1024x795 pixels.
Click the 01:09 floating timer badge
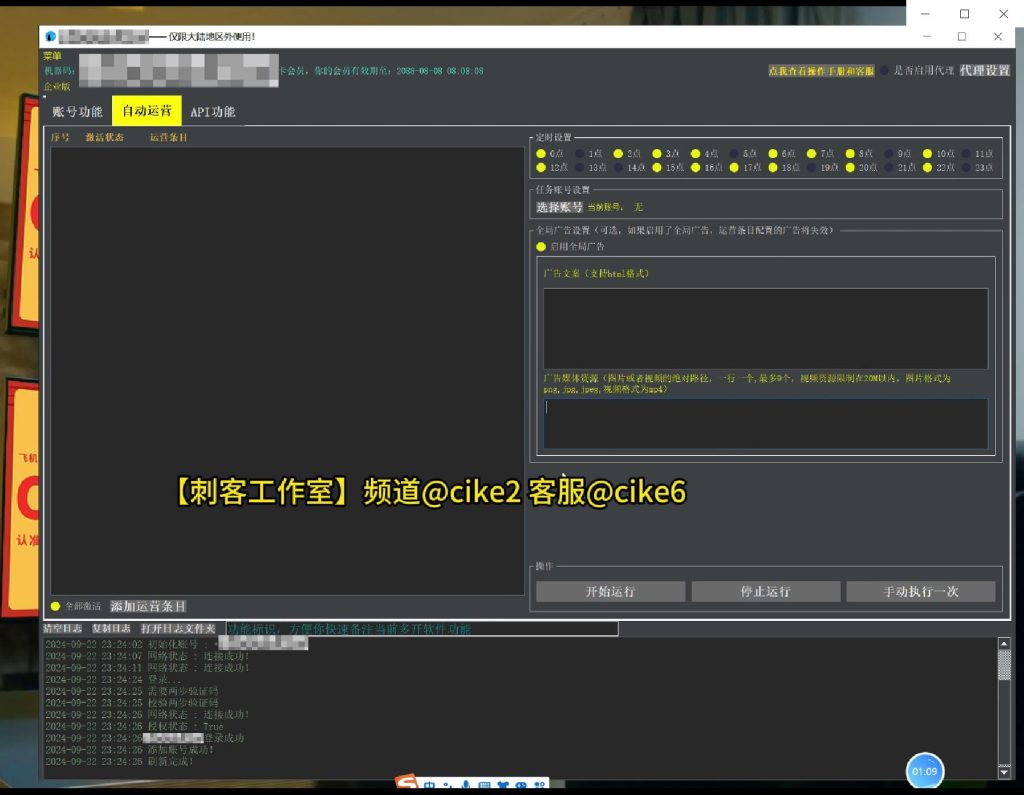(x=924, y=771)
